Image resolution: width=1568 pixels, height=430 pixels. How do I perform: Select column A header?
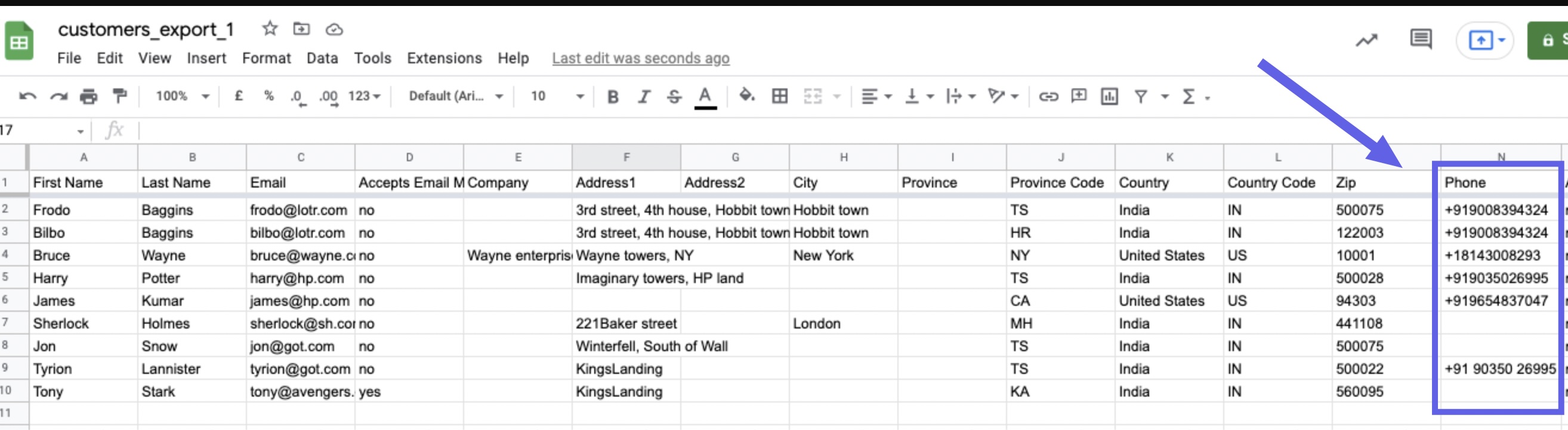[84, 157]
